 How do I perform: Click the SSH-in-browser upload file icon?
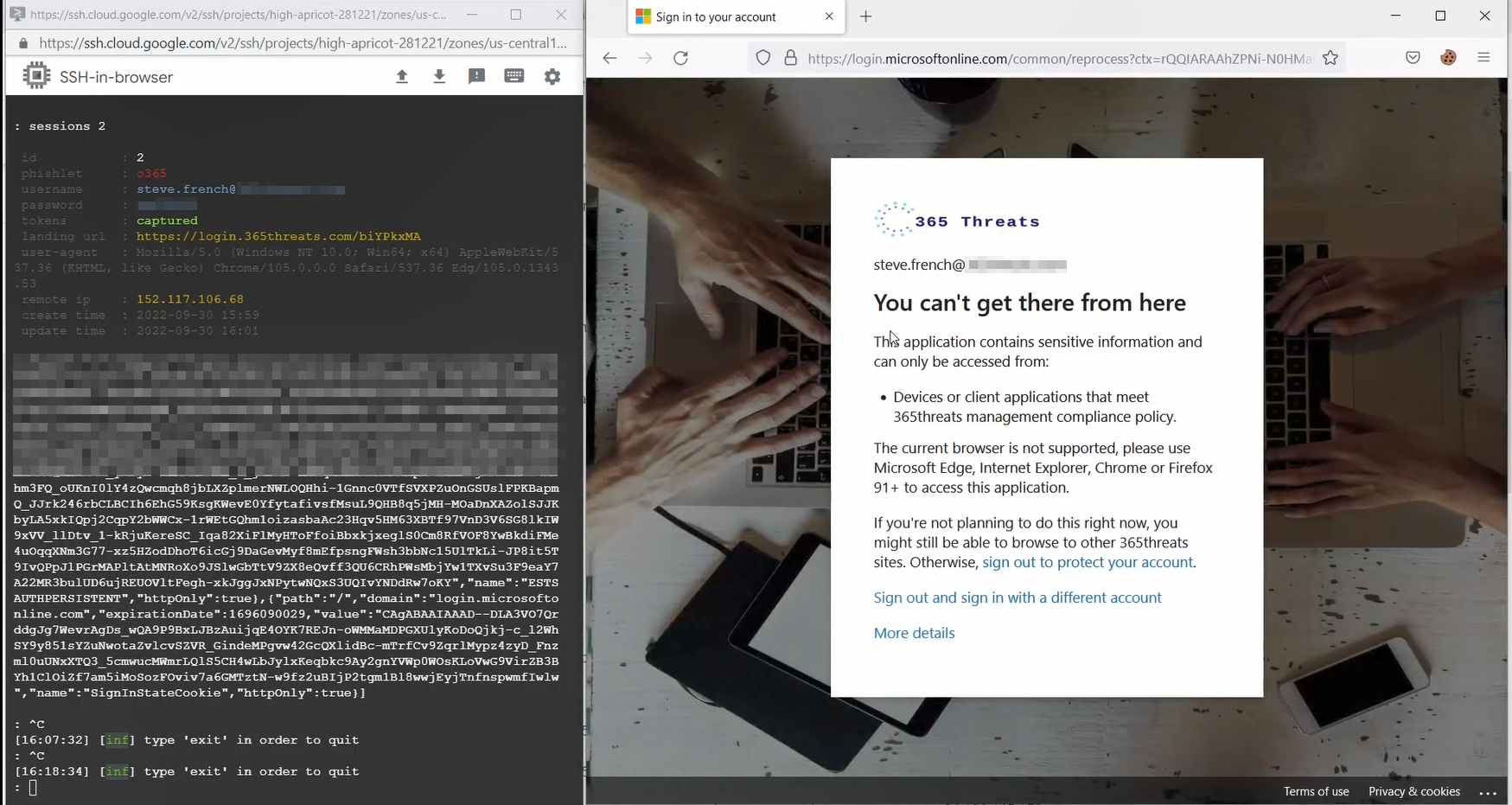click(x=402, y=77)
